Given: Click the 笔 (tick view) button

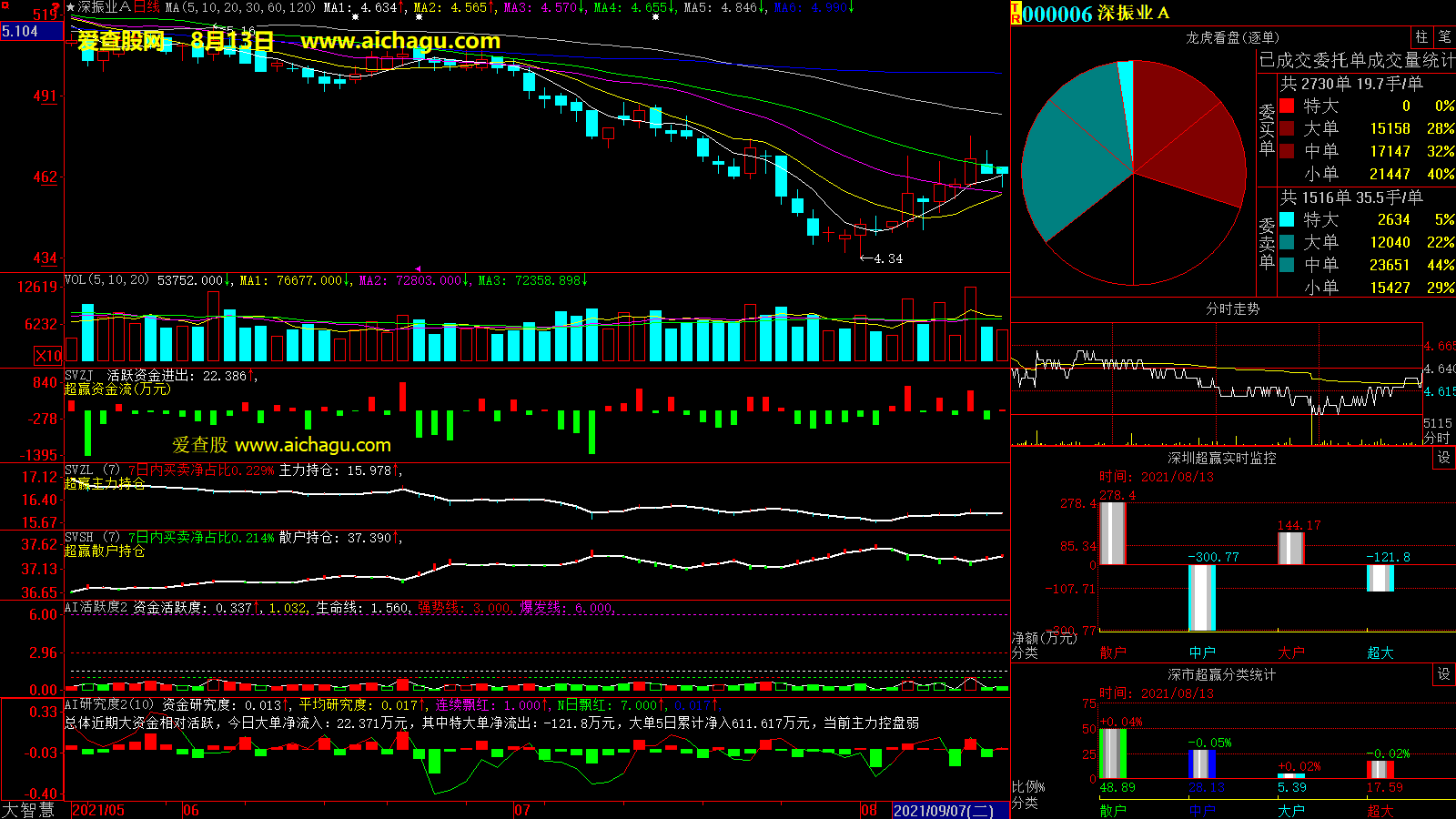Looking at the screenshot, I should click(x=1444, y=37).
